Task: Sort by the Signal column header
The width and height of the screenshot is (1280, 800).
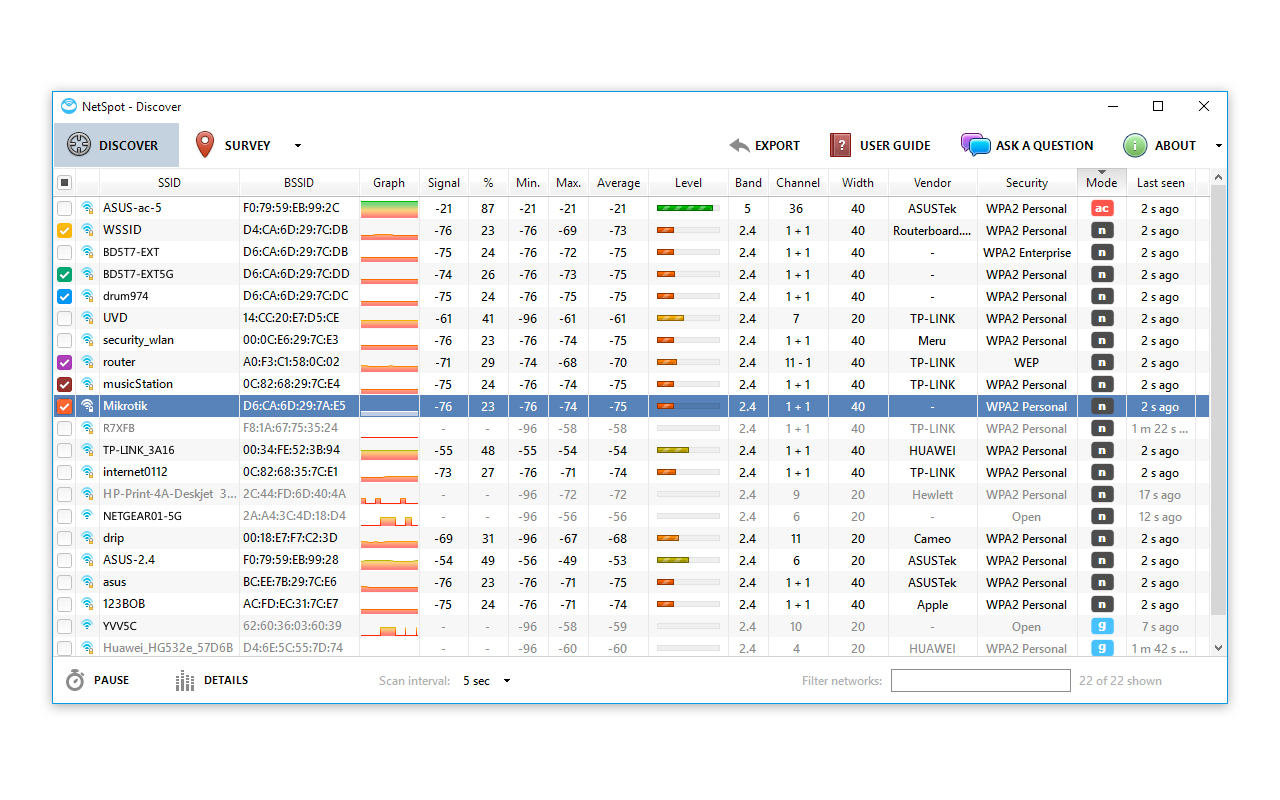Action: click(444, 182)
